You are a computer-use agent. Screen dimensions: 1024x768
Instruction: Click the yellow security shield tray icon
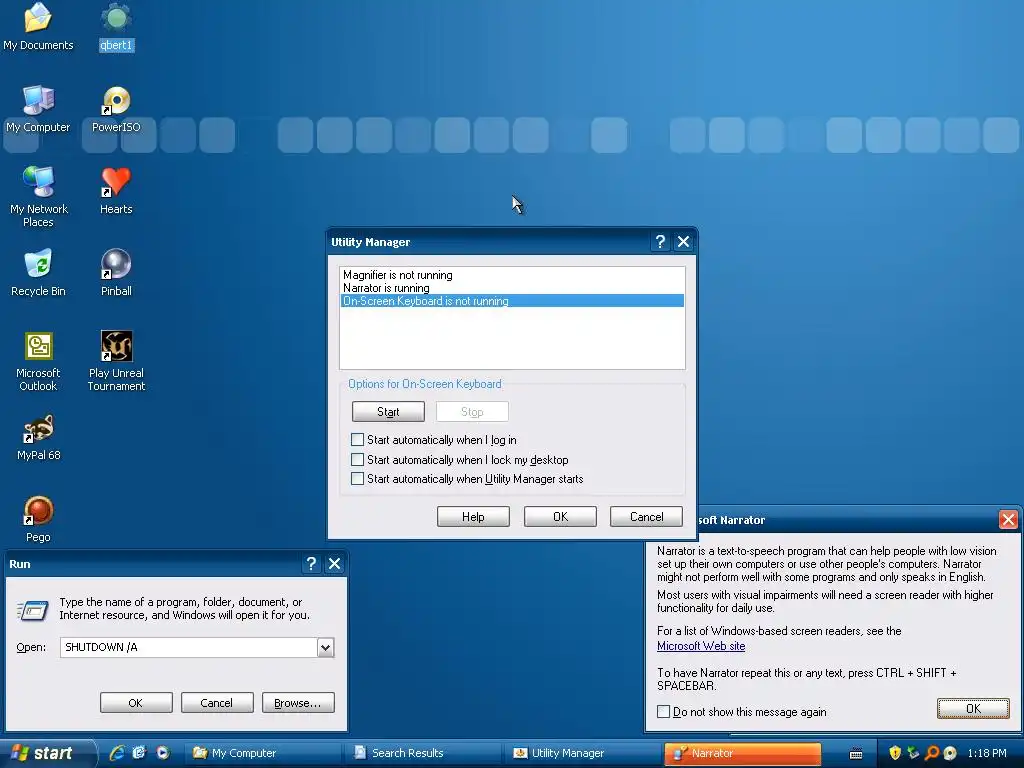pyautogui.click(x=895, y=753)
